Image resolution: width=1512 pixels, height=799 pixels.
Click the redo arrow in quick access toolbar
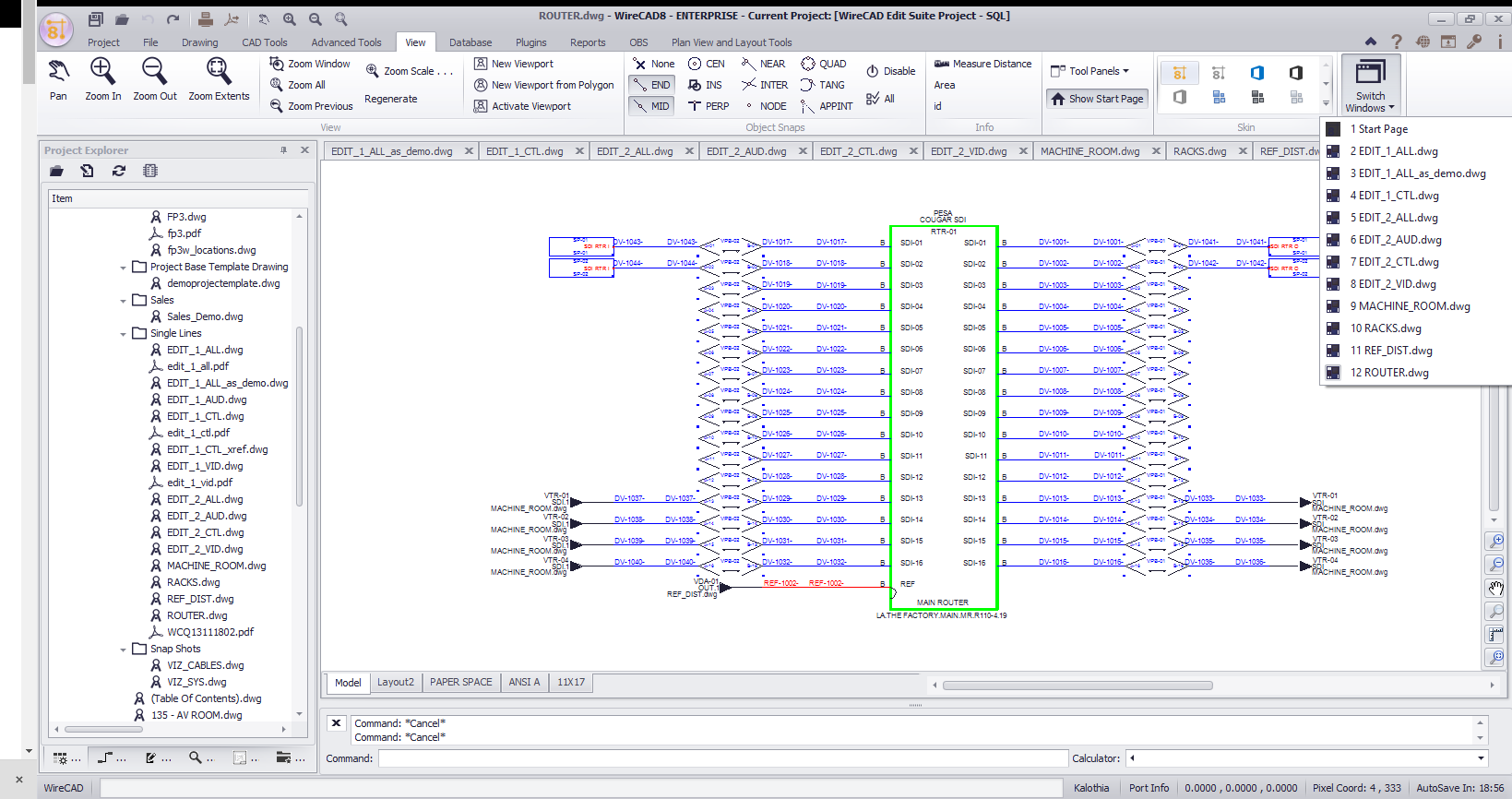coord(173,18)
